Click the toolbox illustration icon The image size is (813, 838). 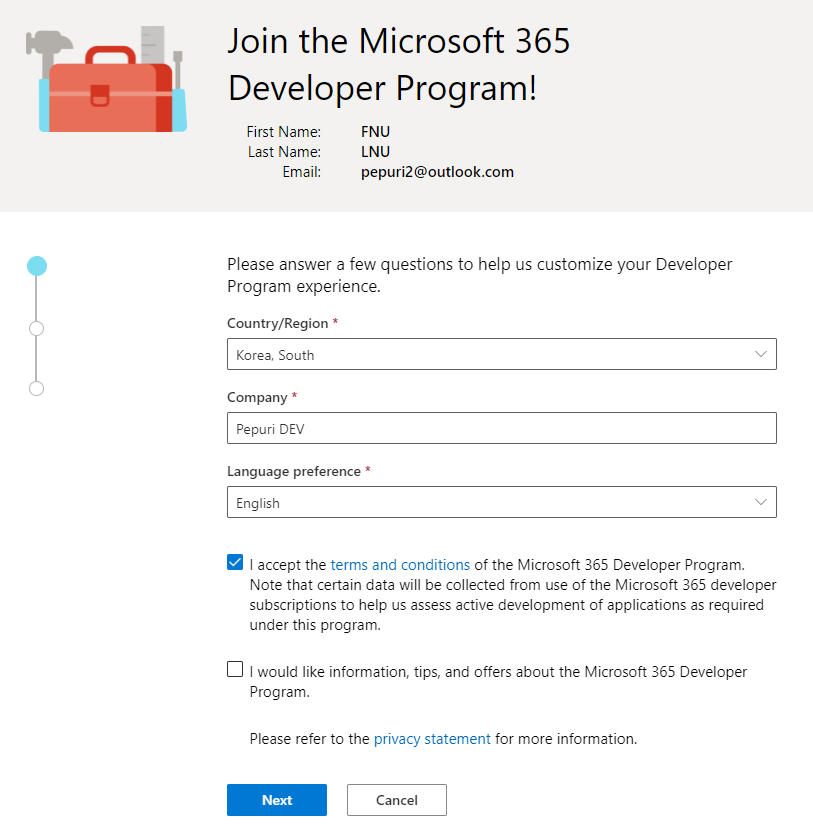pos(106,79)
